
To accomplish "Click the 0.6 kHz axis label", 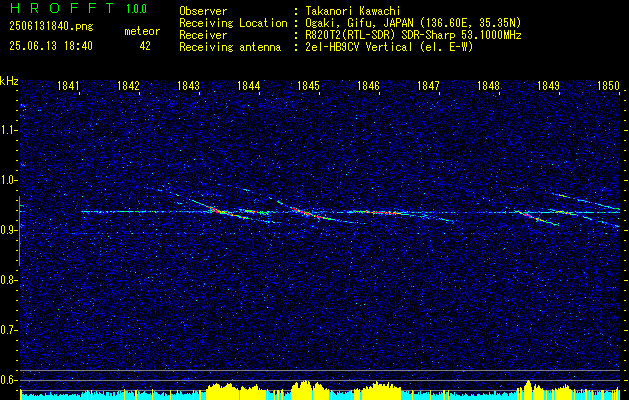I will coord(9,380).
